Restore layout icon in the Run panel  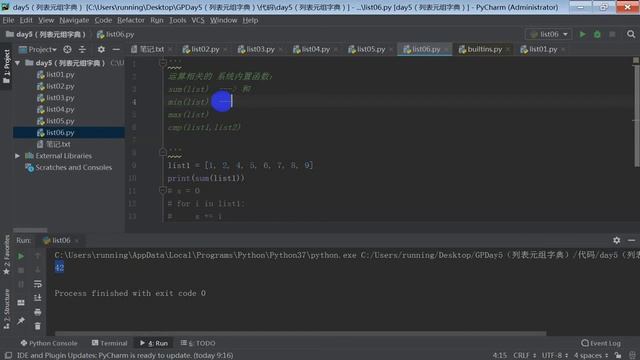[x=21, y=302]
